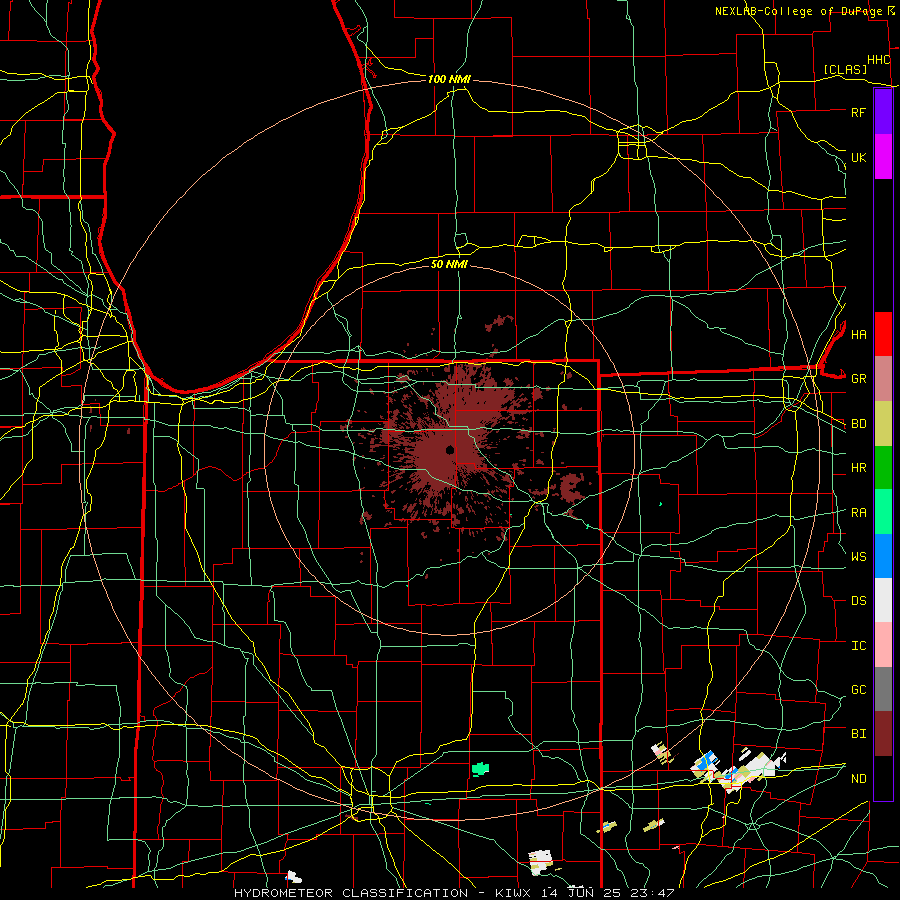
Task: Click the gray GC legend swatch
Action: [x=883, y=689]
